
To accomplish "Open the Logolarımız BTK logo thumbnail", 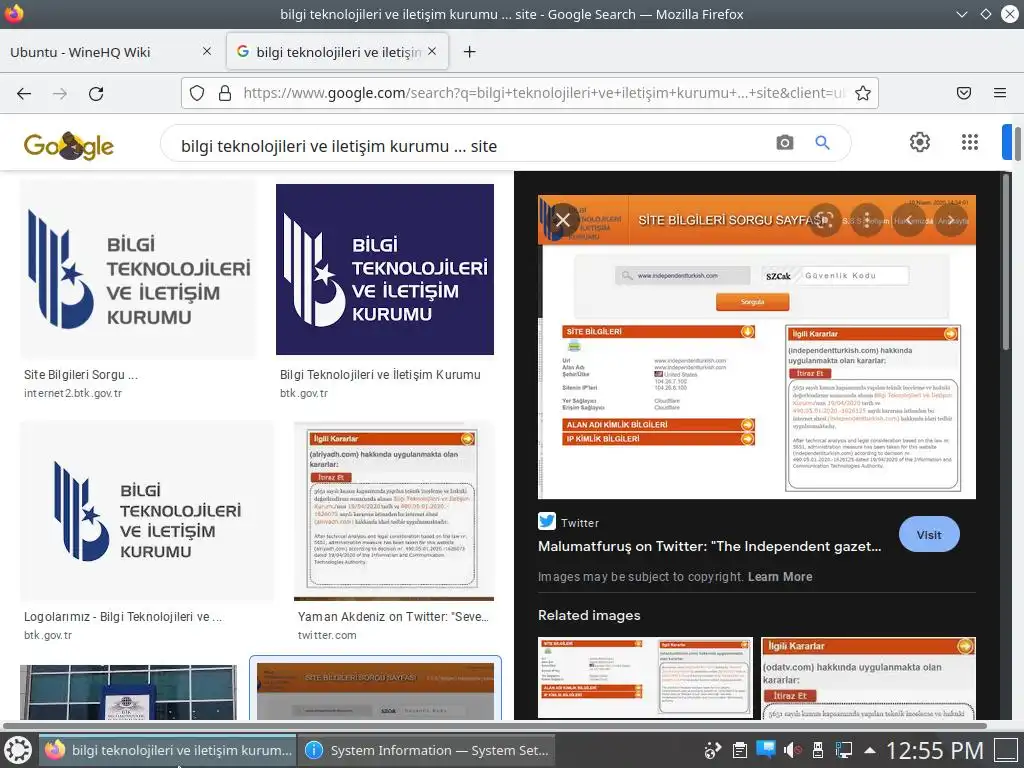I will point(147,511).
